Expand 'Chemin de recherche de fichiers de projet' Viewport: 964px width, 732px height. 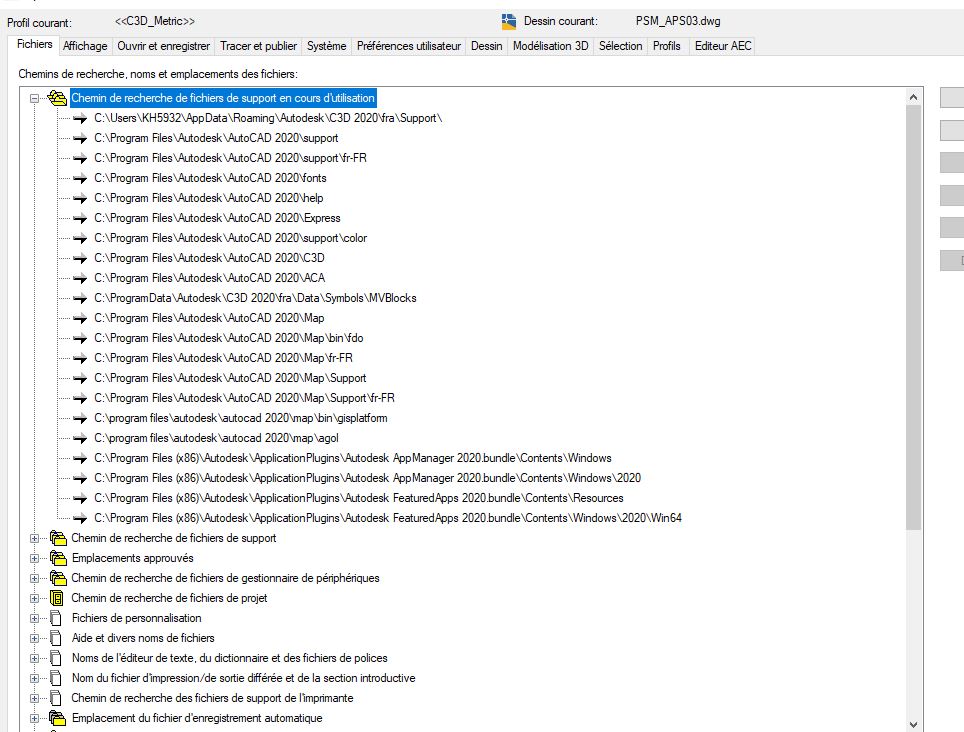point(34,598)
